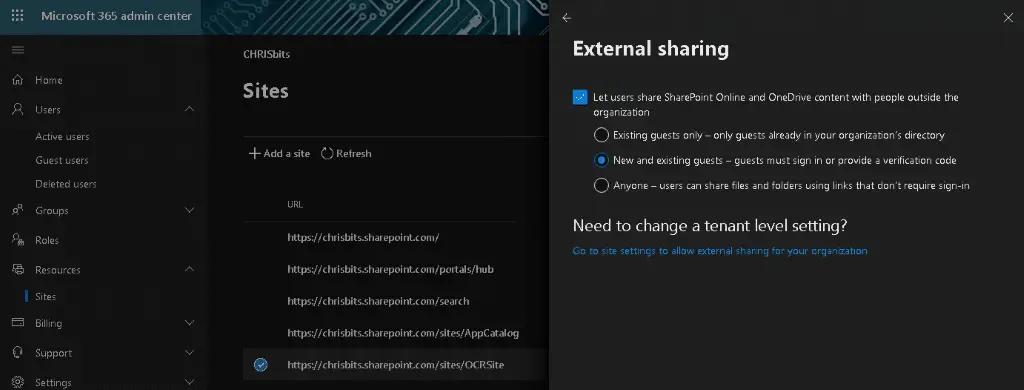The width and height of the screenshot is (1024, 390).
Task: Click the Support label in navigation
Action: (x=54, y=353)
